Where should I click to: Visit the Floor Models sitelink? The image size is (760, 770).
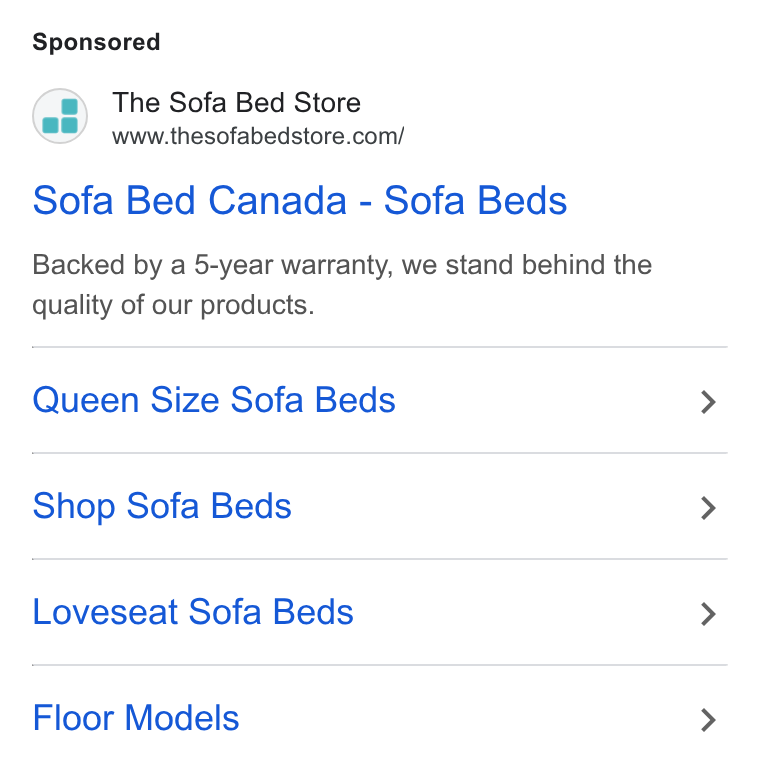136,718
